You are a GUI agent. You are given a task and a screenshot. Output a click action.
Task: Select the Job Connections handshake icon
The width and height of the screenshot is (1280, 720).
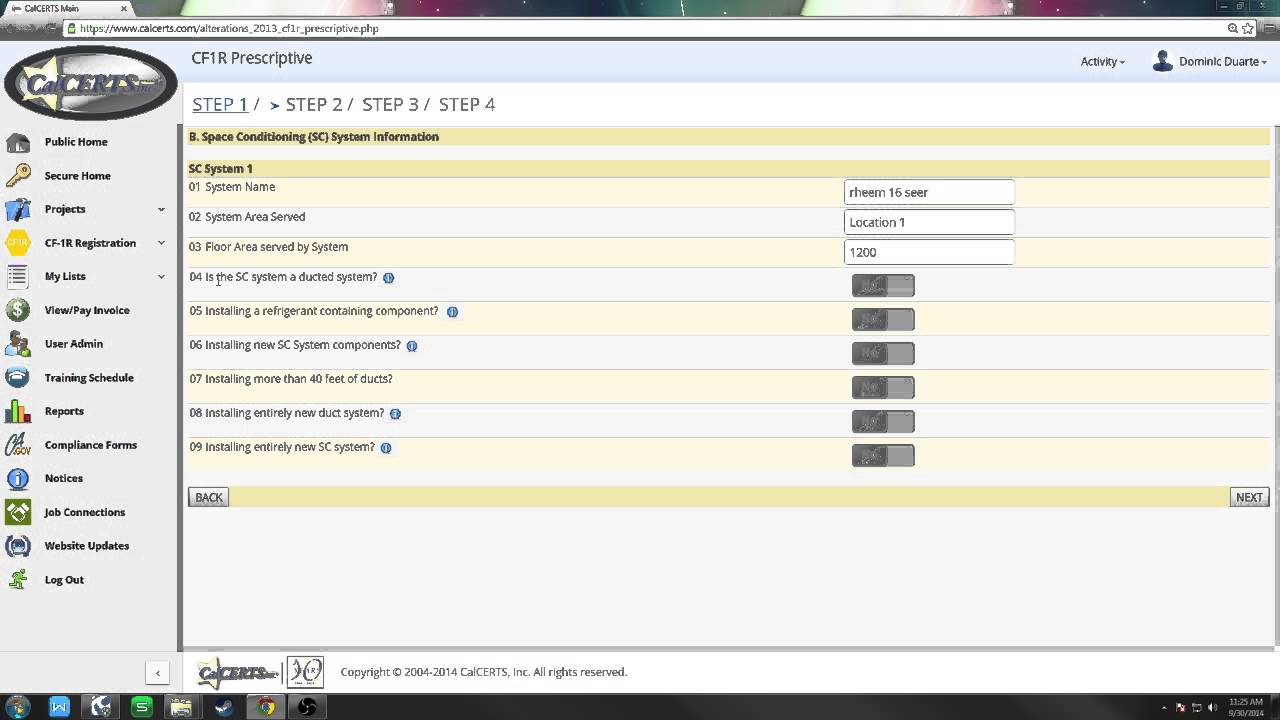click(x=18, y=512)
